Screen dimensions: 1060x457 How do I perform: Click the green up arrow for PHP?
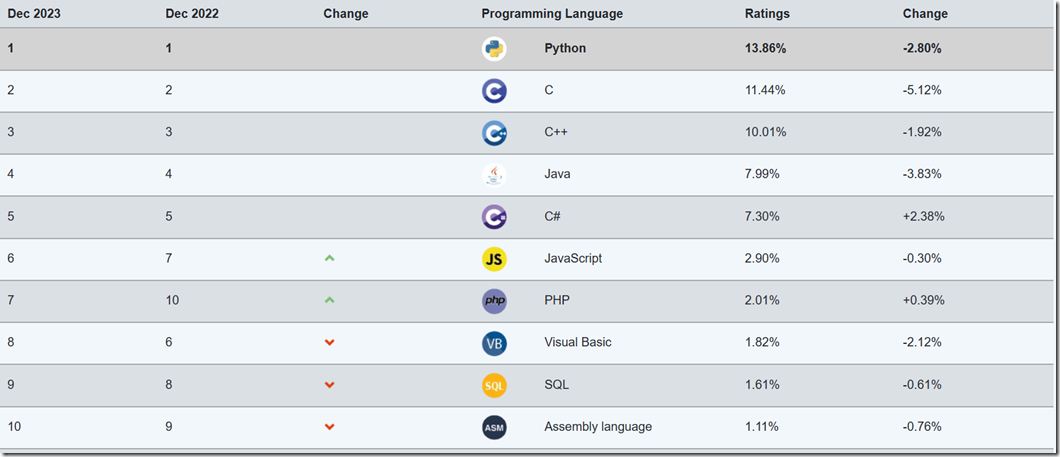[x=330, y=300]
